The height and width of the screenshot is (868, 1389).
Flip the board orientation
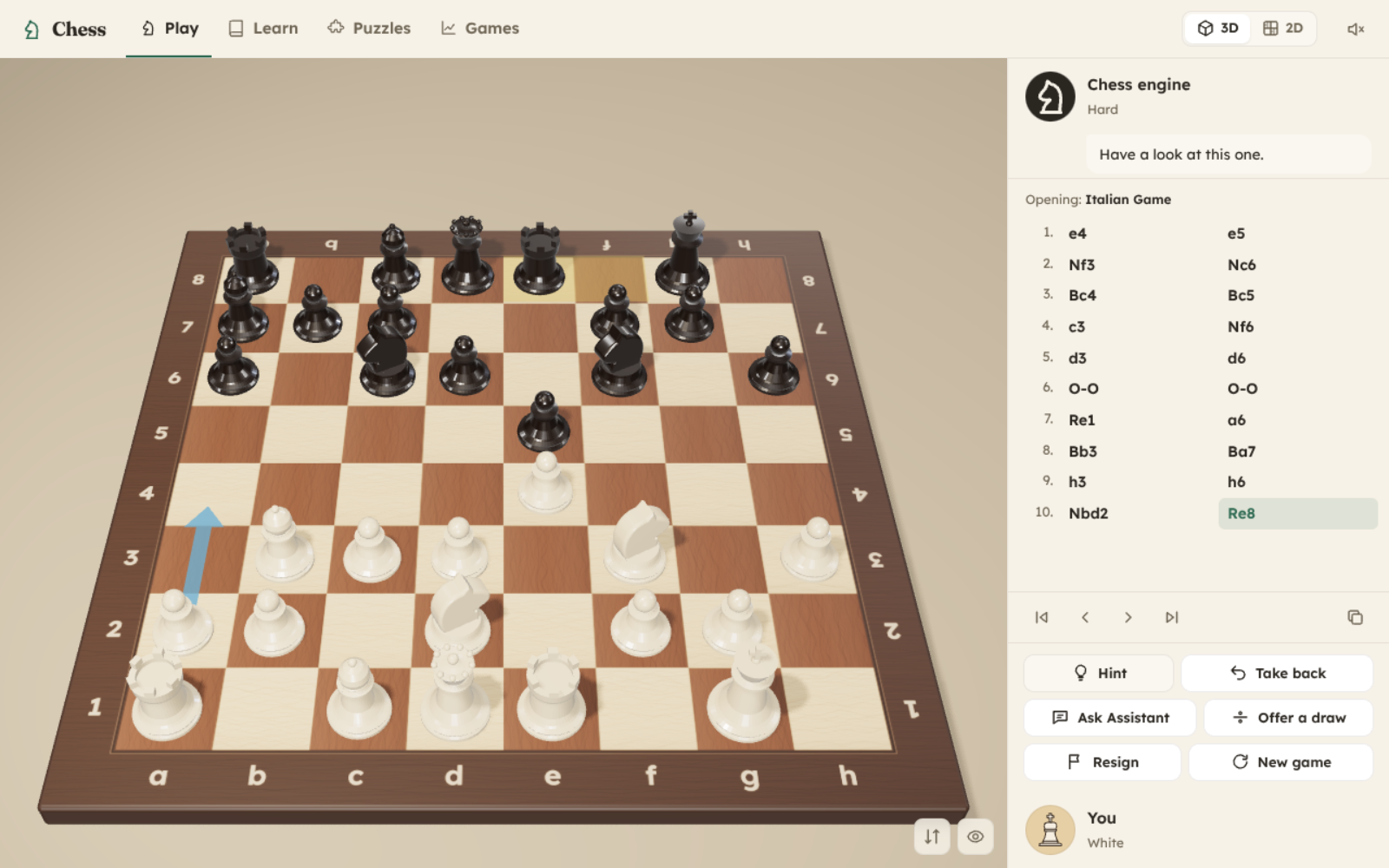click(x=931, y=837)
